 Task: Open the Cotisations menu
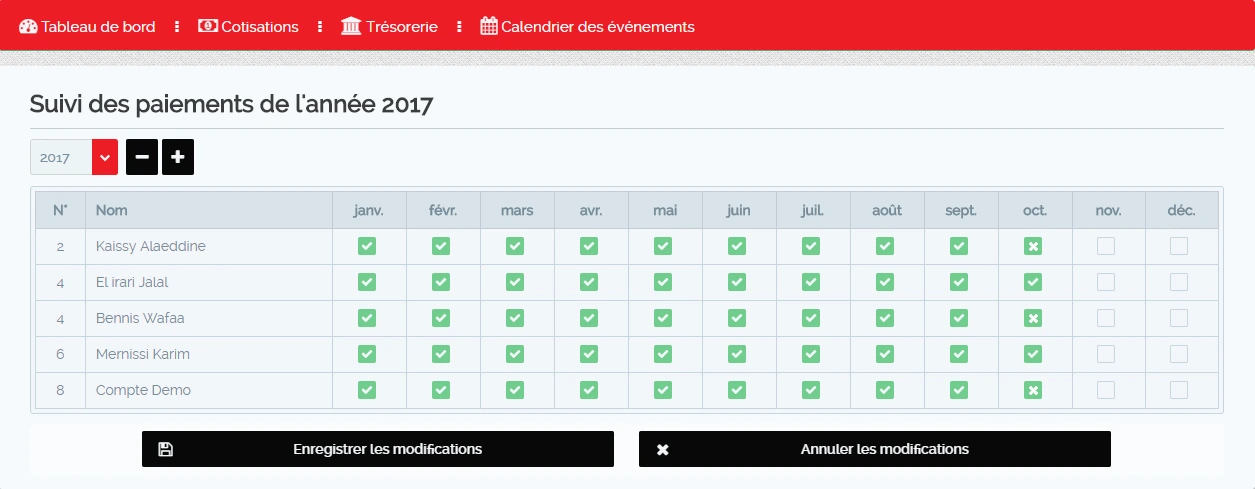pos(259,27)
